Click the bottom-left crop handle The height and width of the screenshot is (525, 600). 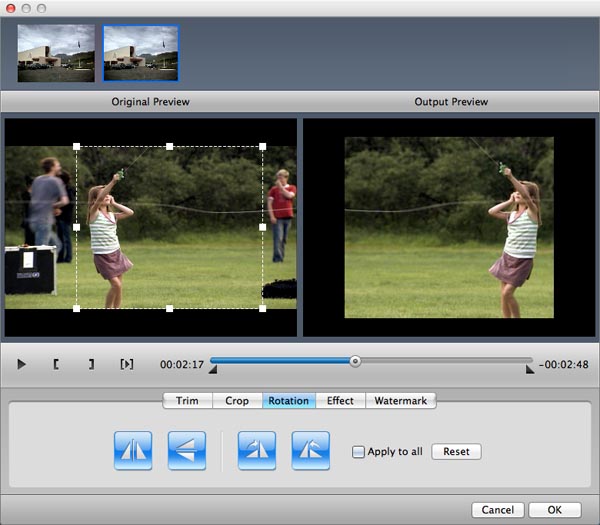point(77,308)
